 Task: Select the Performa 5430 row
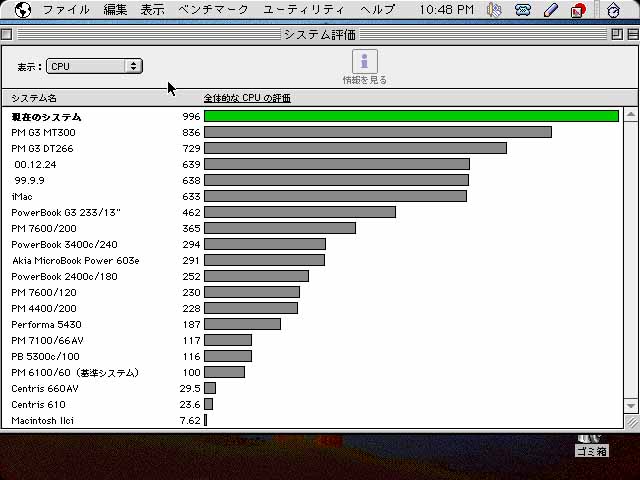[312, 324]
